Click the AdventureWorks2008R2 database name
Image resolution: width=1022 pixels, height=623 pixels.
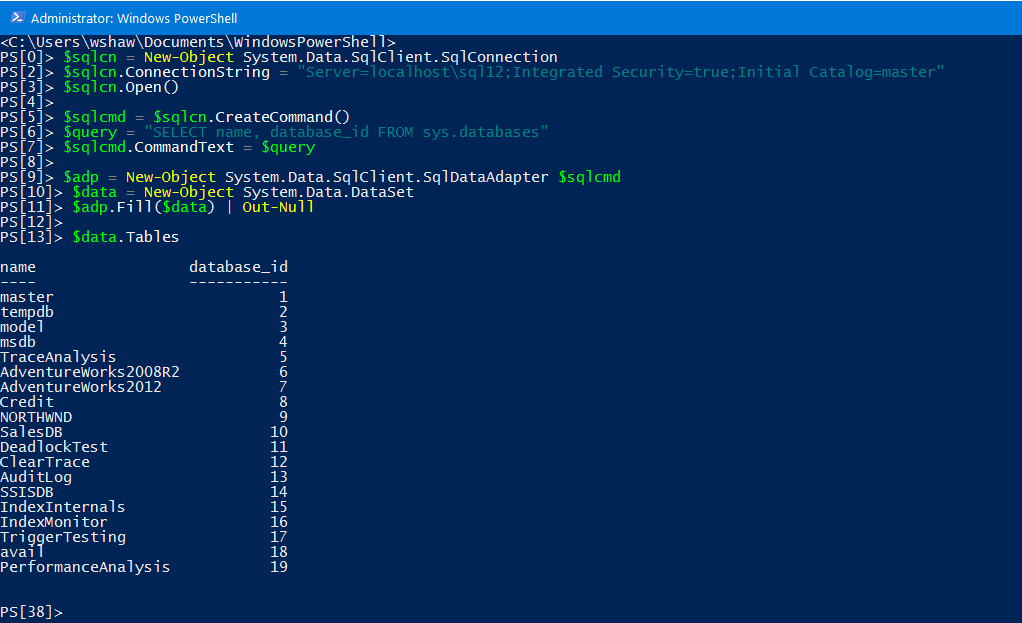click(x=90, y=372)
